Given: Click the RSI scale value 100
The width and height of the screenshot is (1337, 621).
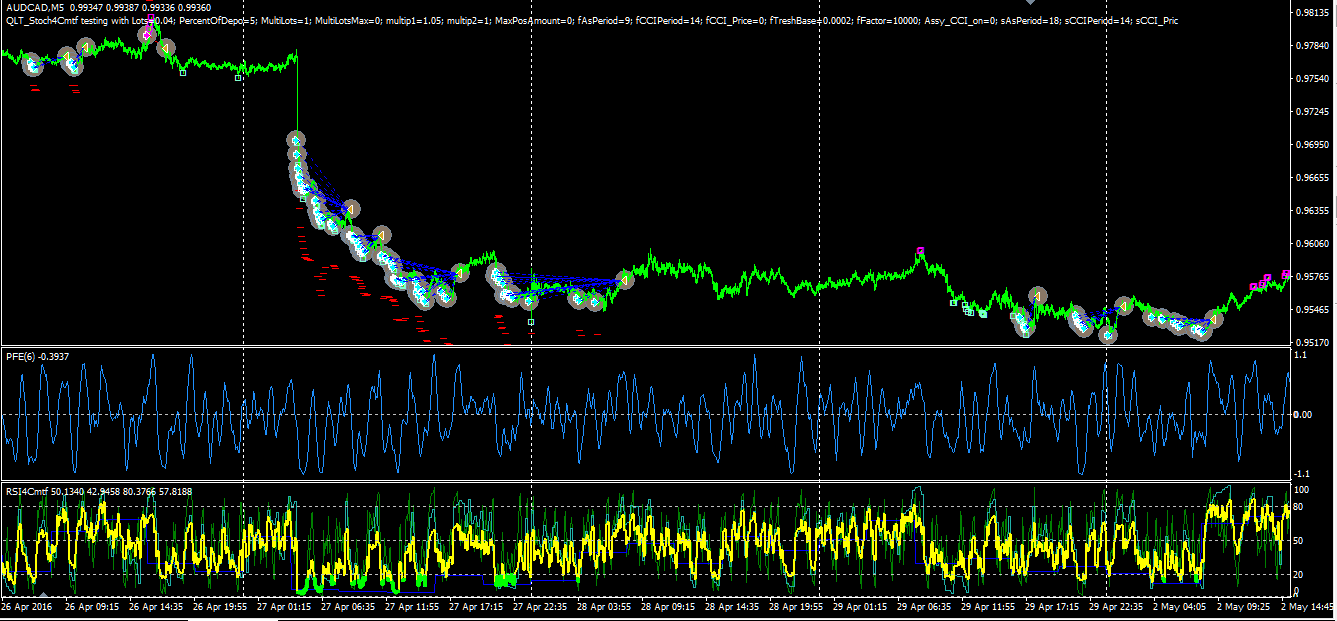Looking at the screenshot, I should [x=1301, y=490].
